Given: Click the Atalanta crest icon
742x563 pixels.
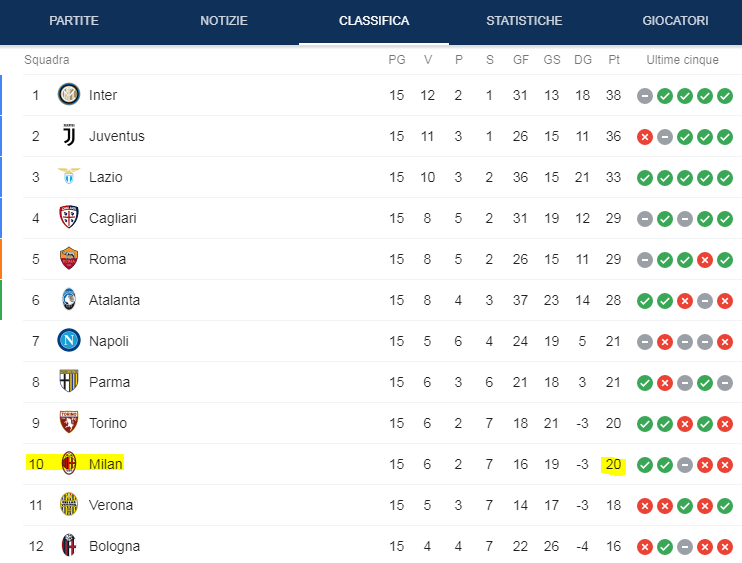Looking at the screenshot, I should pos(68,300).
